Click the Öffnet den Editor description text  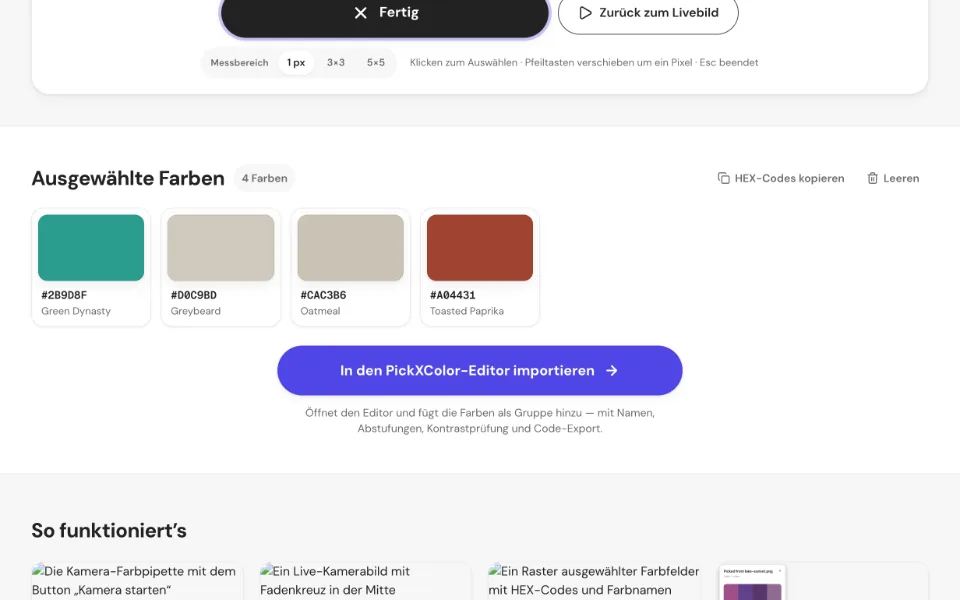click(480, 421)
